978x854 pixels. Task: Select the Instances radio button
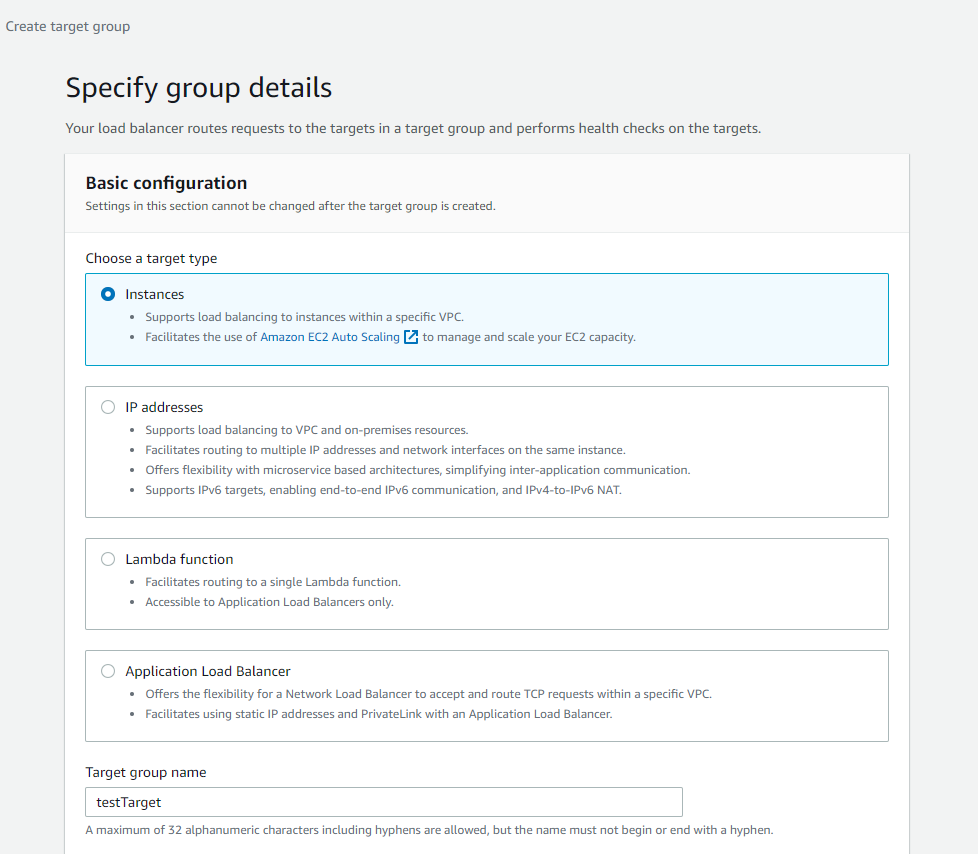[x=108, y=294]
